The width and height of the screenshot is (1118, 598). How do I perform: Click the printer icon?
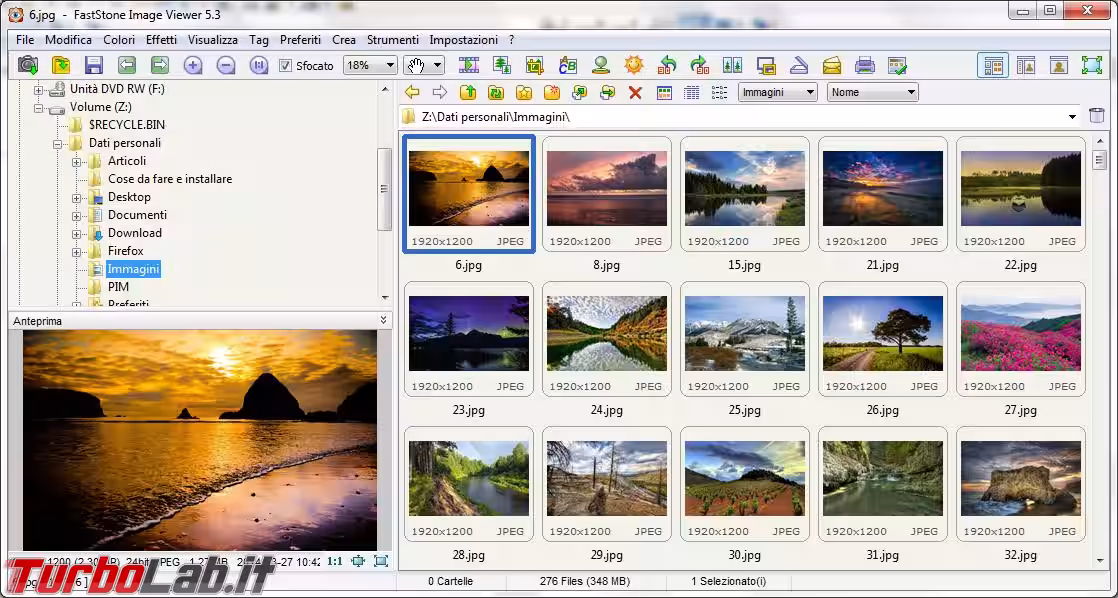pos(865,66)
